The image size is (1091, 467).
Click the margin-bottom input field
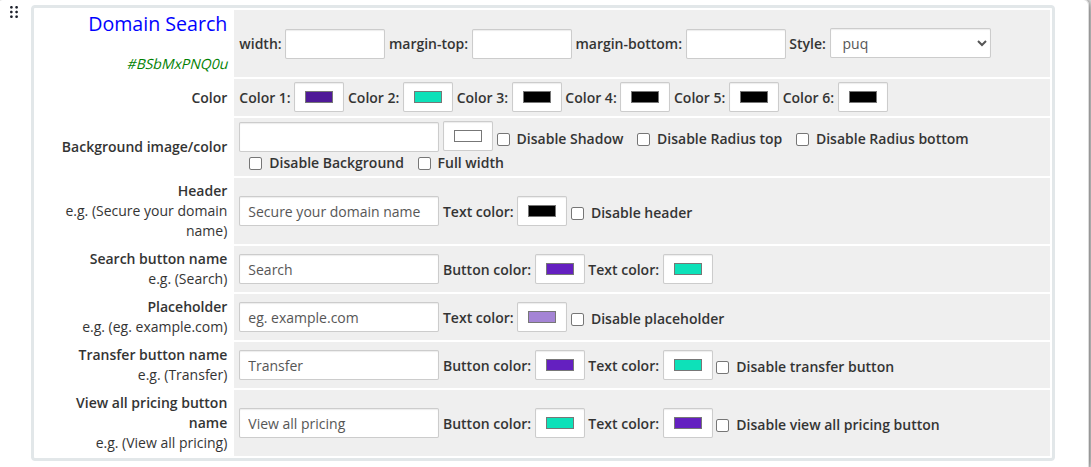point(735,44)
